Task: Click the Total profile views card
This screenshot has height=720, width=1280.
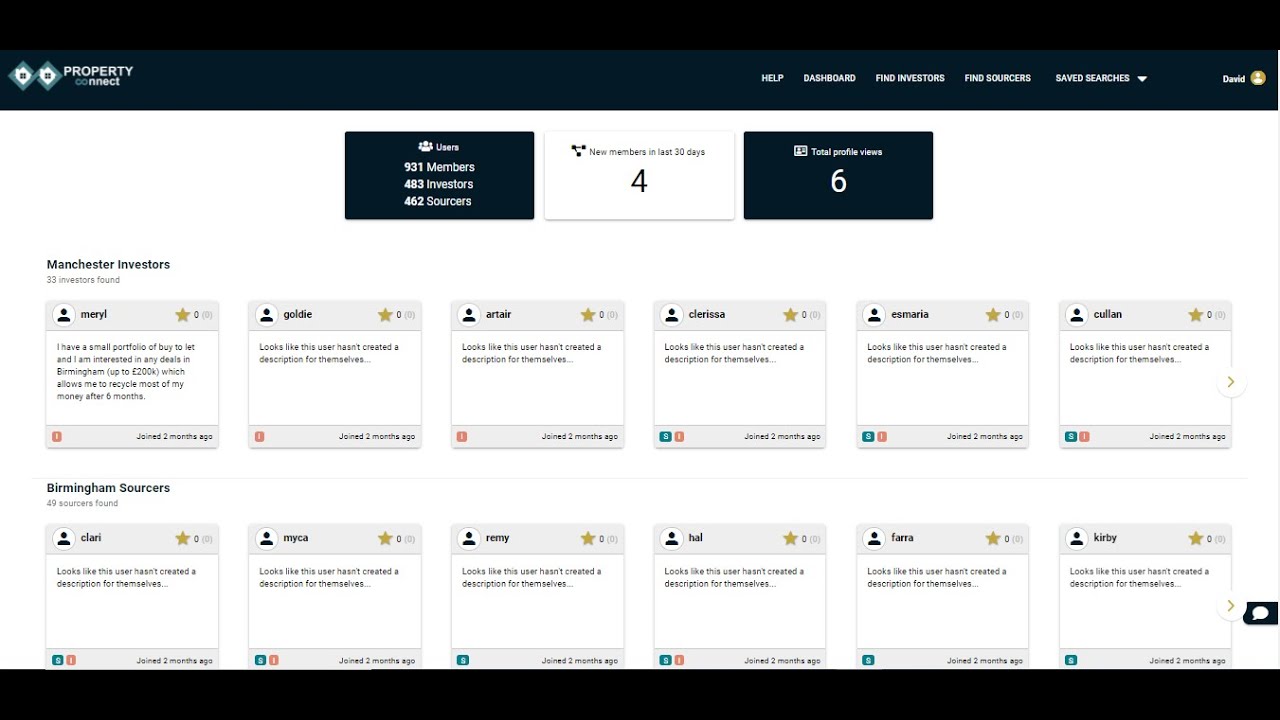Action: tap(838, 175)
